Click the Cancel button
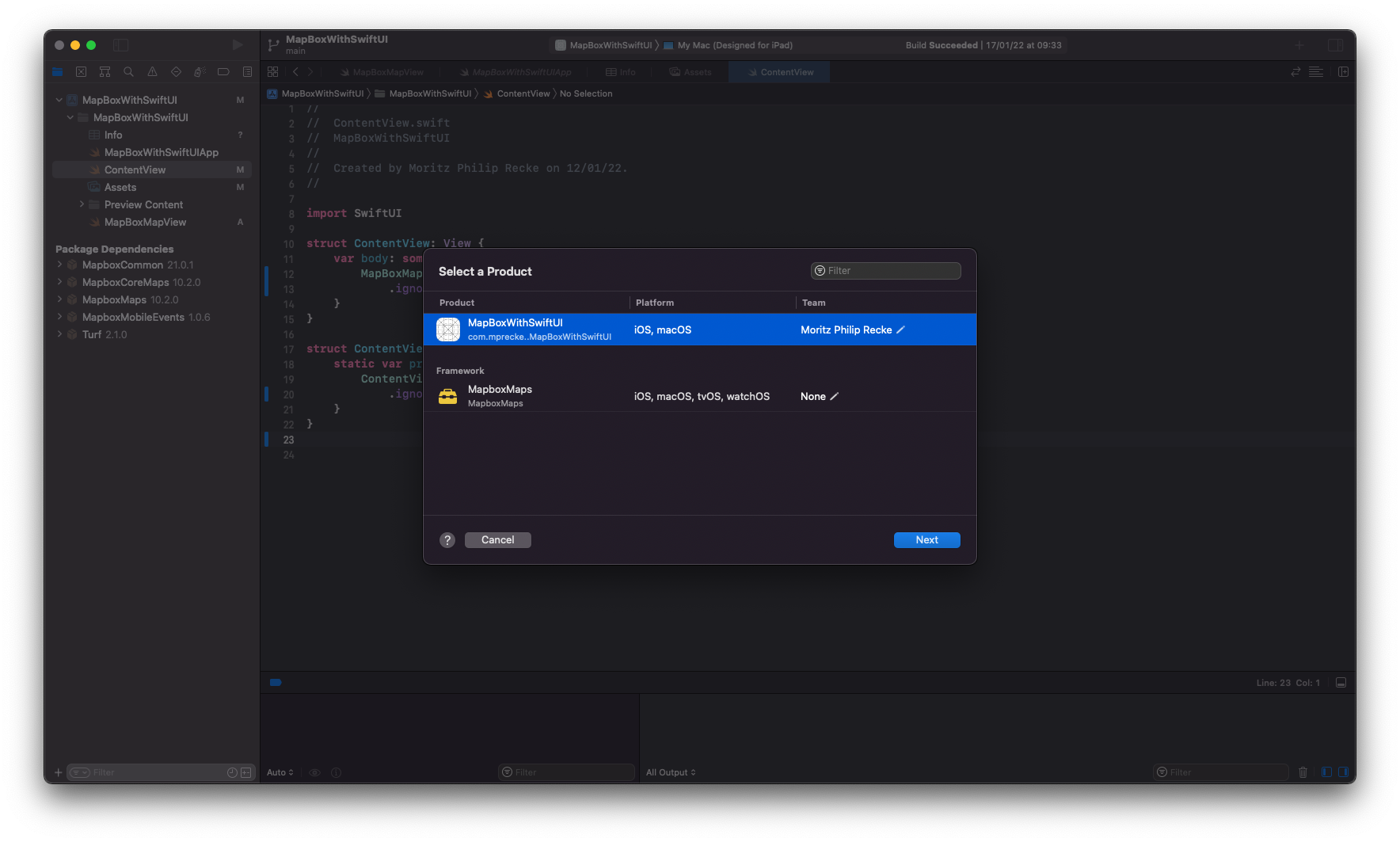Viewport: 1400px width, 842px height. tap(497, 540)
